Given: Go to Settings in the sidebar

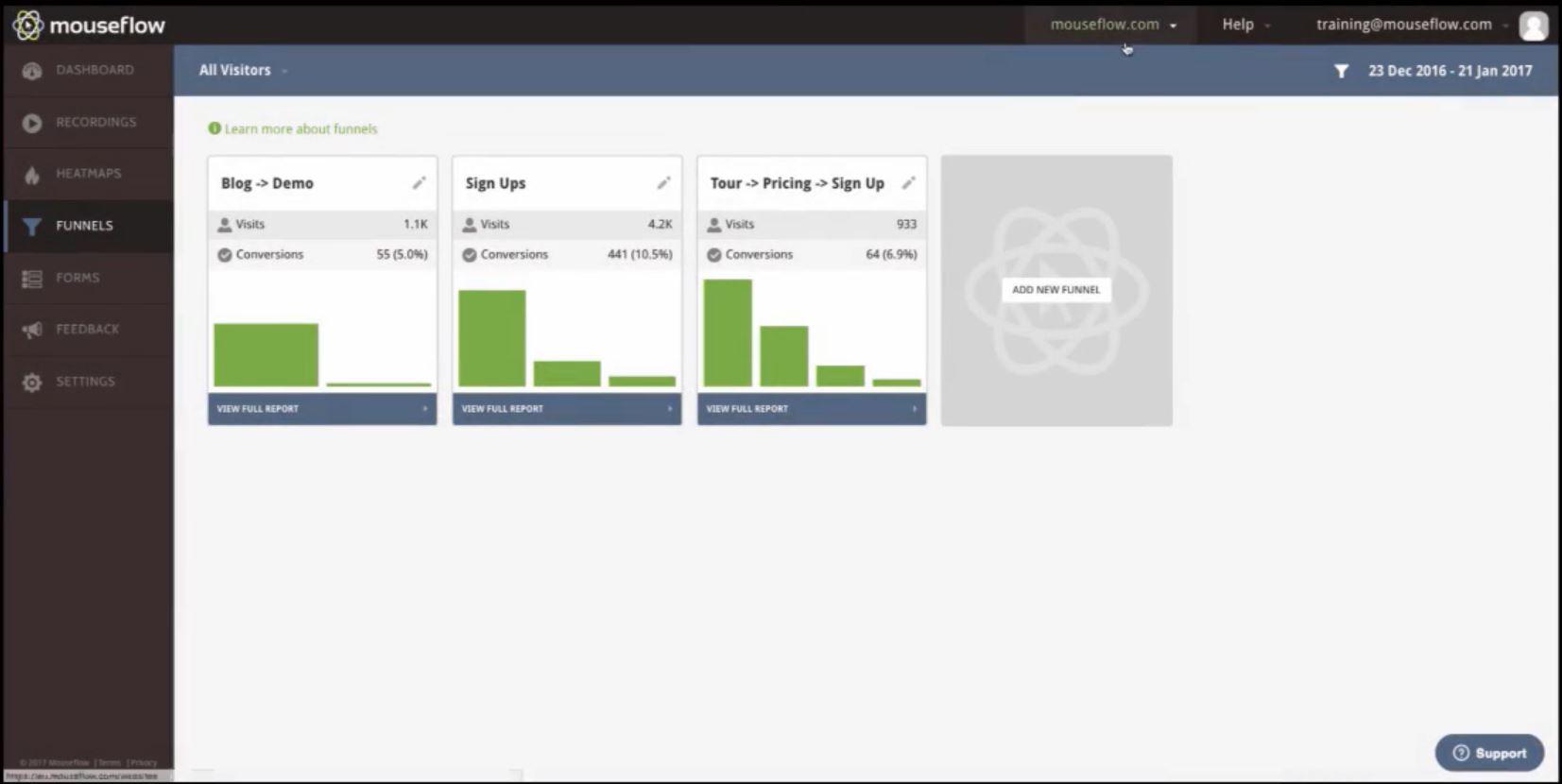Looking at the screenshot, I should click(x=88, y=382).
